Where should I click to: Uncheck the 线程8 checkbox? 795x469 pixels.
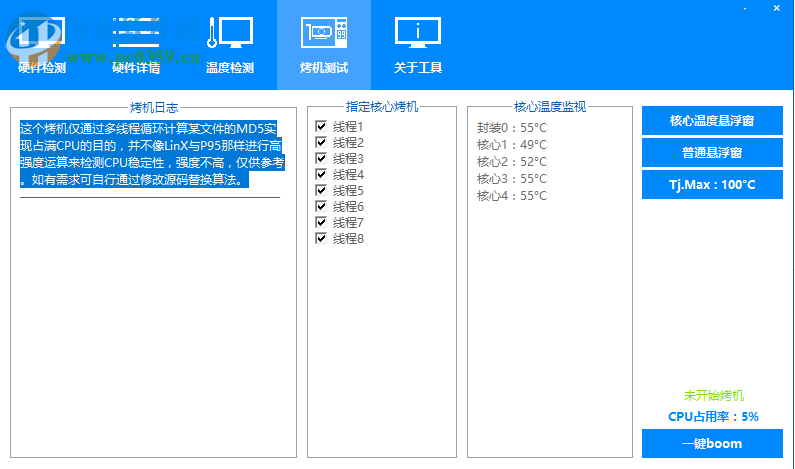[x=321, y=238]
